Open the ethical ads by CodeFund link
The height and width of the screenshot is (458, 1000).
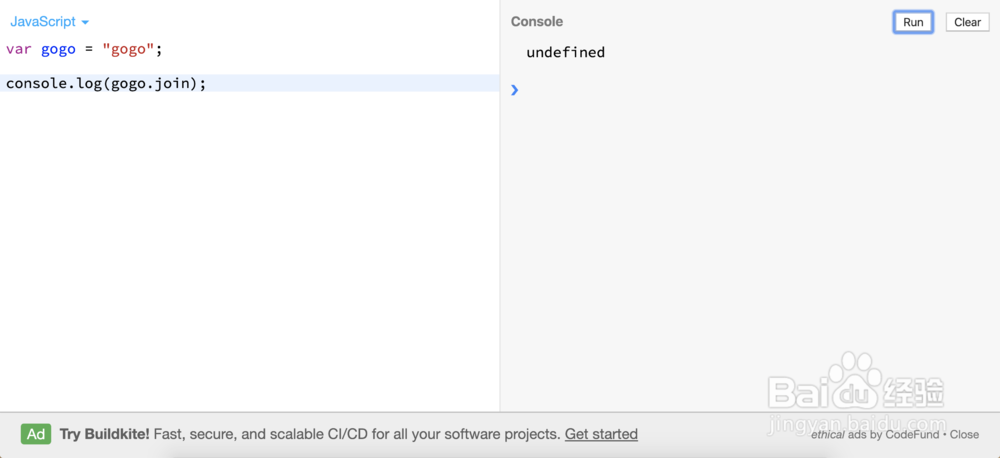click(x=874, y=434)
